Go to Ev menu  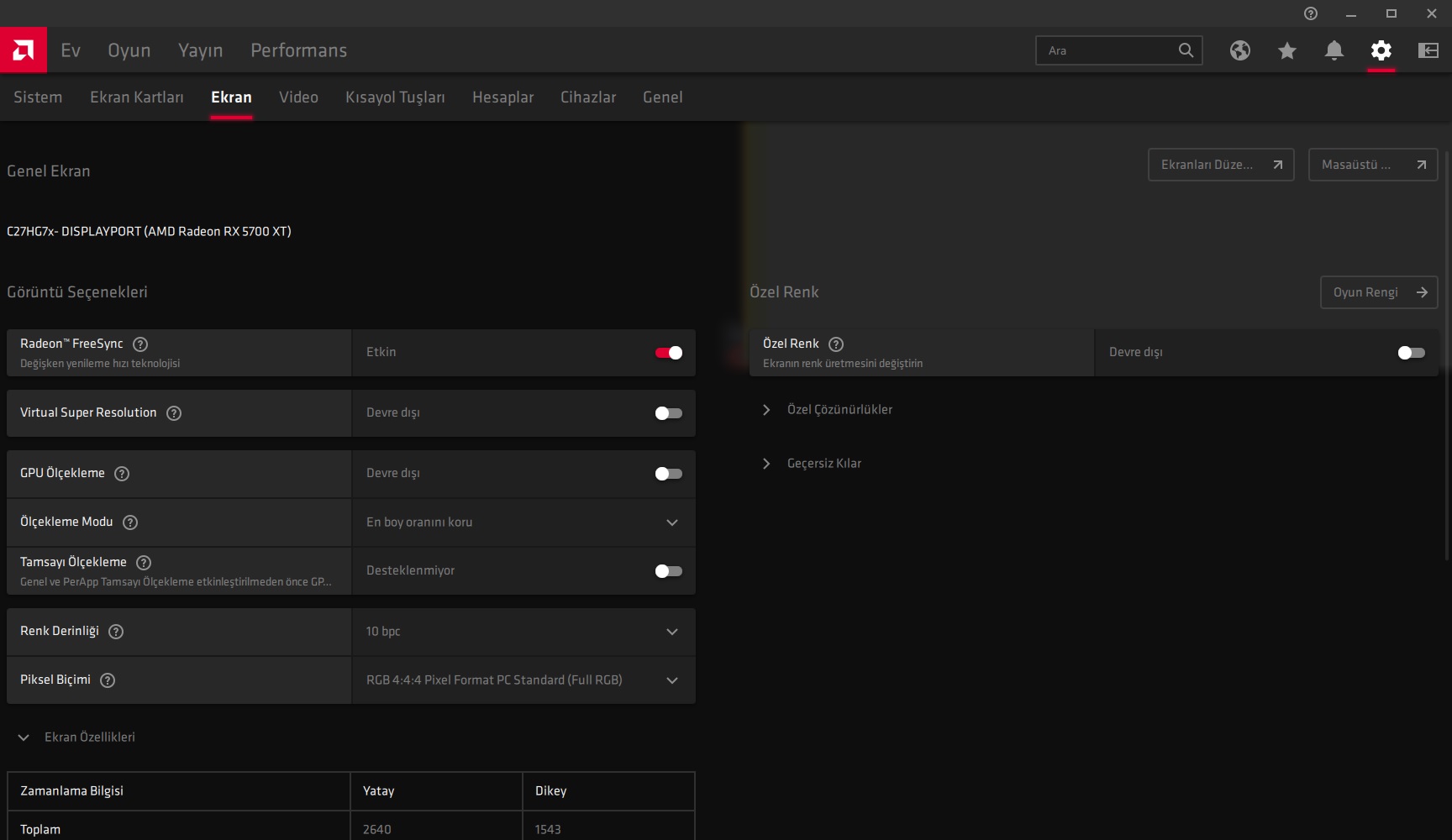click(x=71, y=50)
